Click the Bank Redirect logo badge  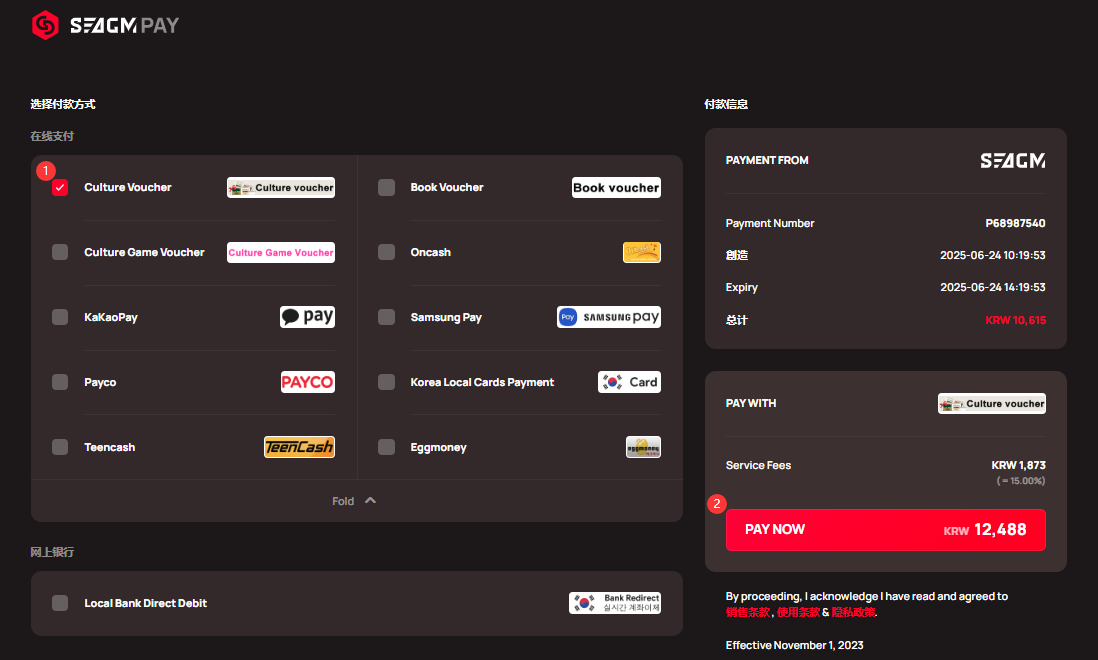point(615,603)
